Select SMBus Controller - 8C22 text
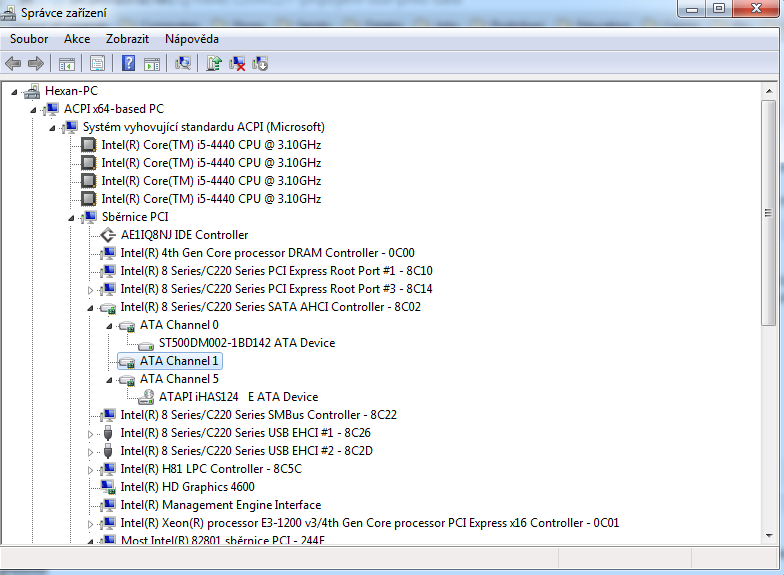 258,414
